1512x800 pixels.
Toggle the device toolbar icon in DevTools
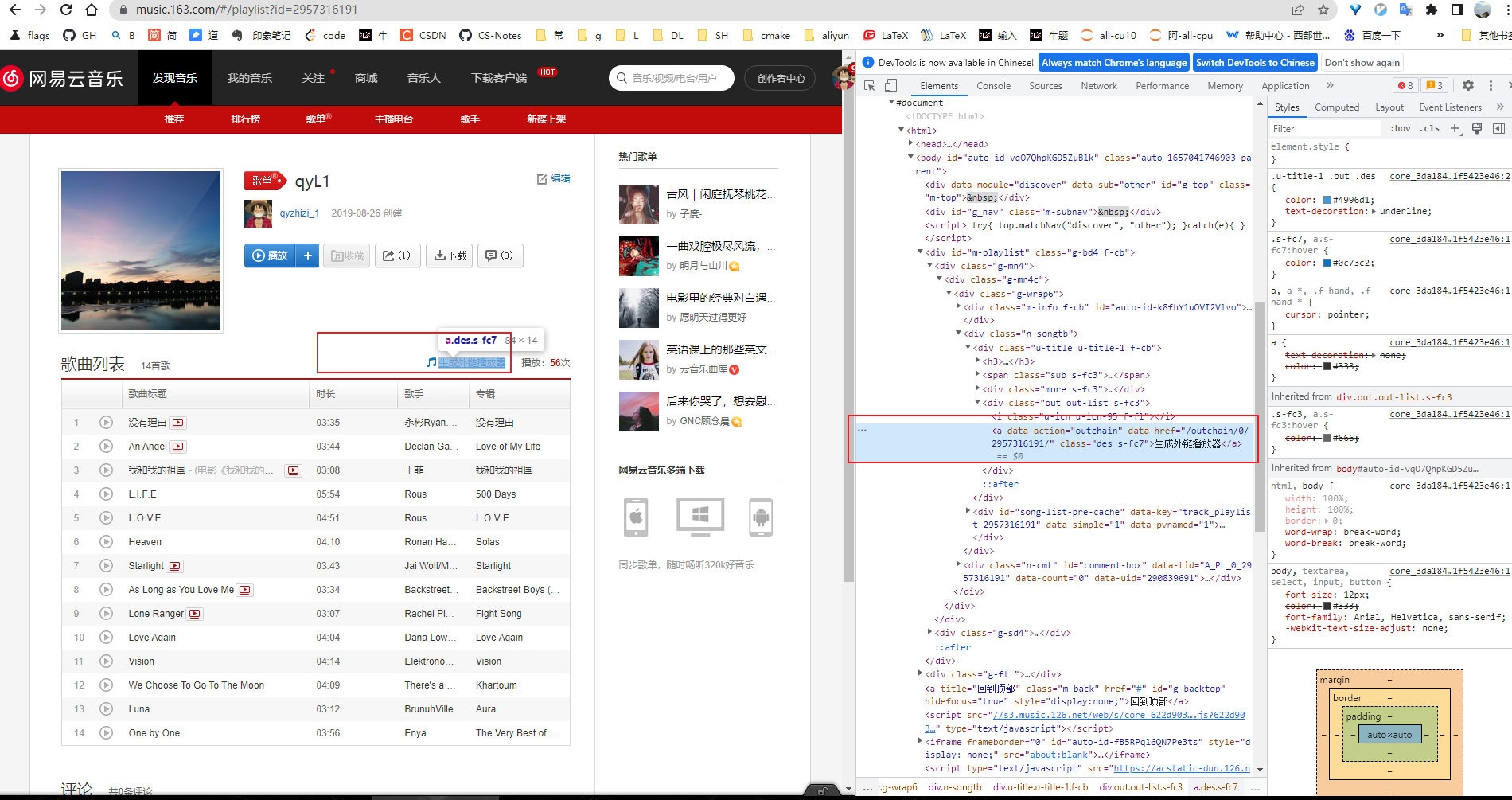click(890, 85)
